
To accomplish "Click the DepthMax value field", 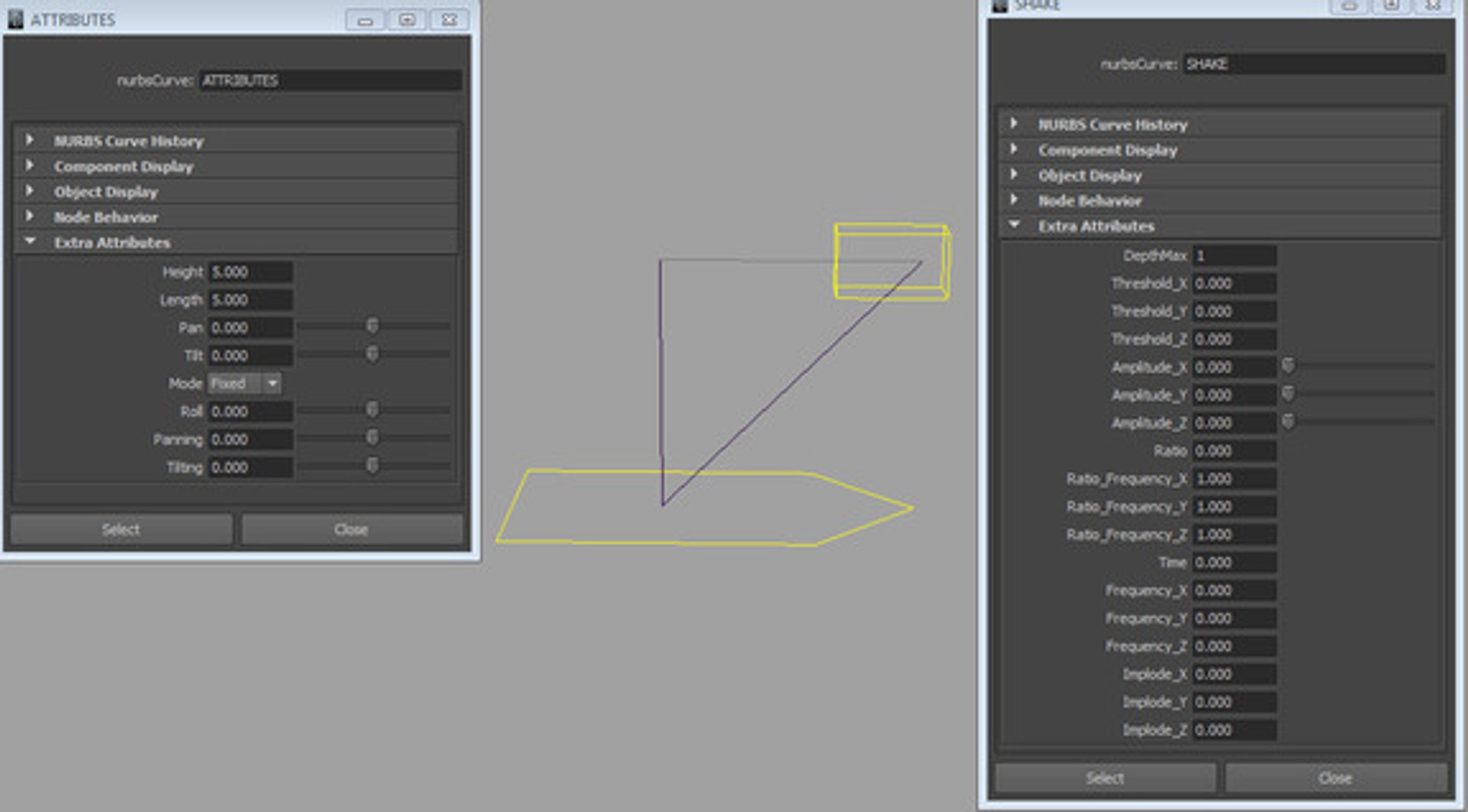I will 1234,255.
